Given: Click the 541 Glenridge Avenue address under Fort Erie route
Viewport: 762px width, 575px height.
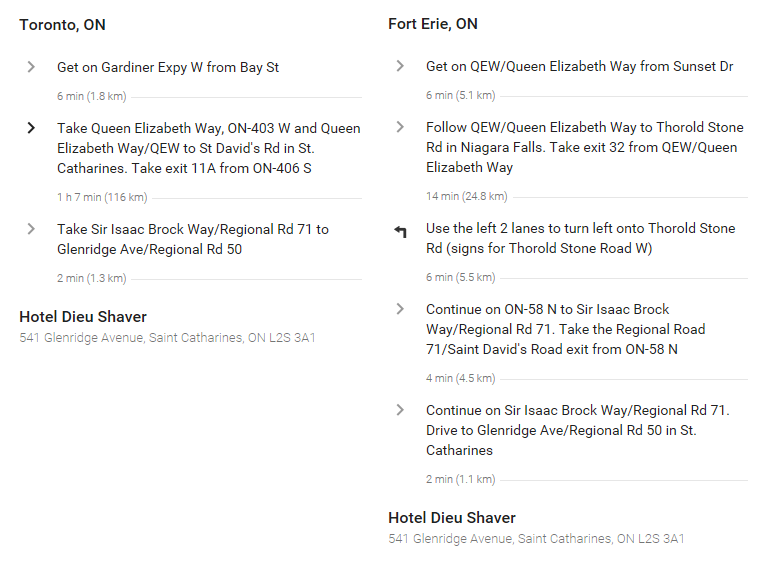Looking at the screenshot, I should click(x=536, y=539).
